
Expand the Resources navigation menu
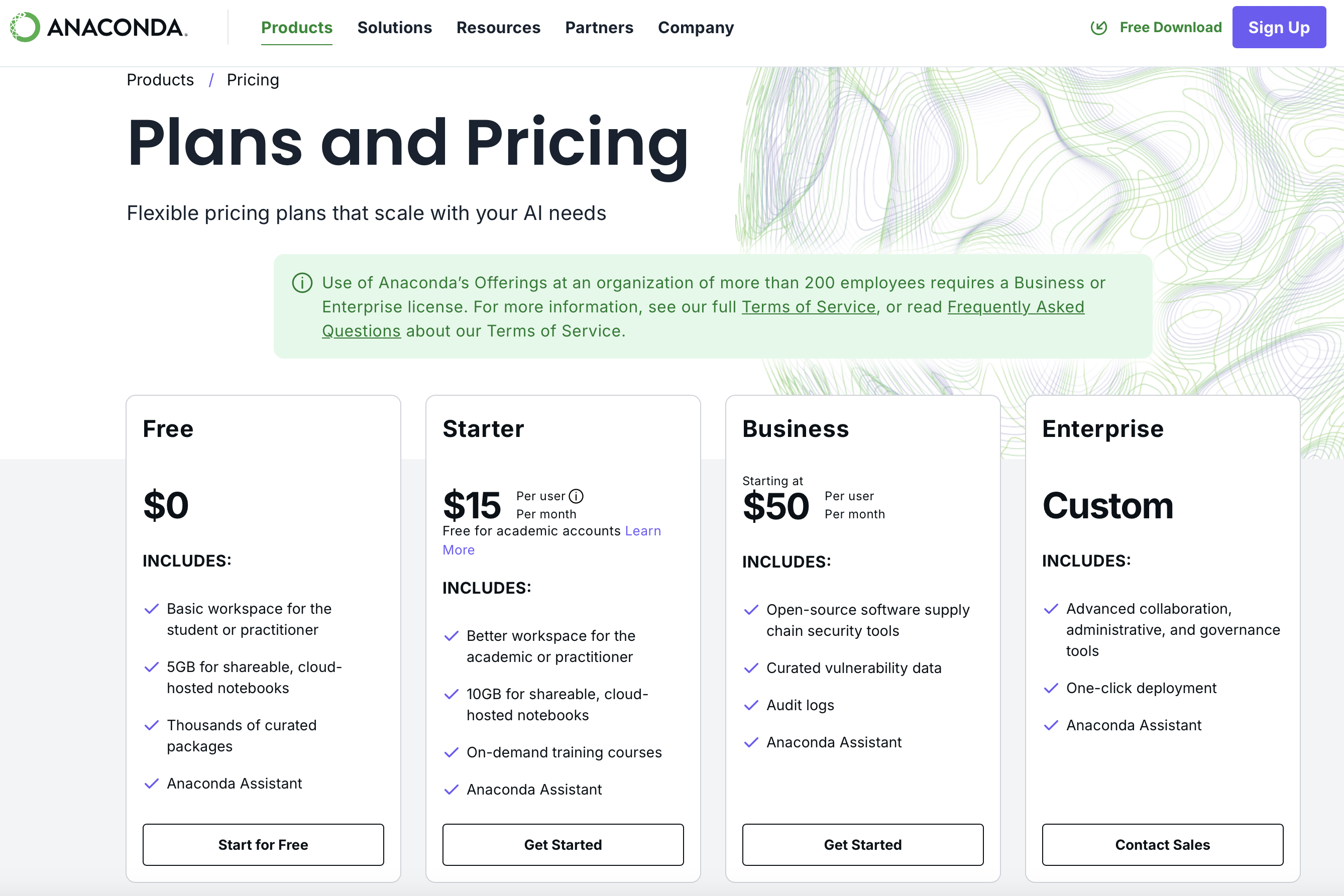point(498,28)
